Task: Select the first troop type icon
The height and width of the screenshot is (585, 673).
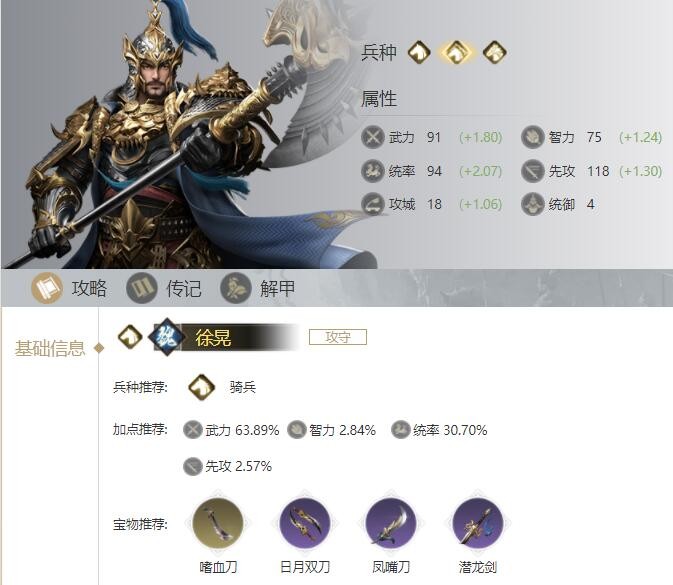Action: pos(419,52)
